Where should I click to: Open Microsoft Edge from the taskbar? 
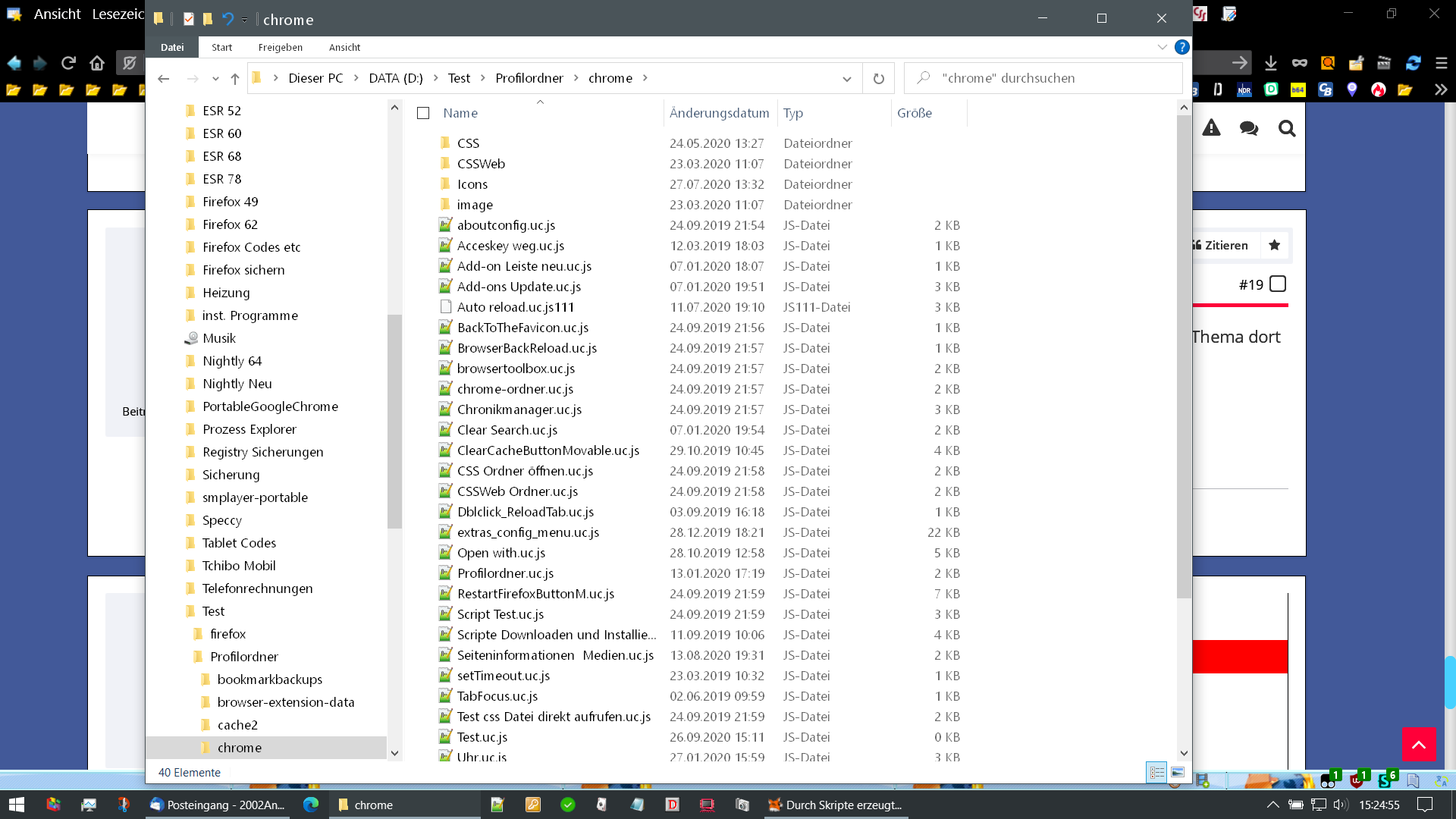coord(311,805)
